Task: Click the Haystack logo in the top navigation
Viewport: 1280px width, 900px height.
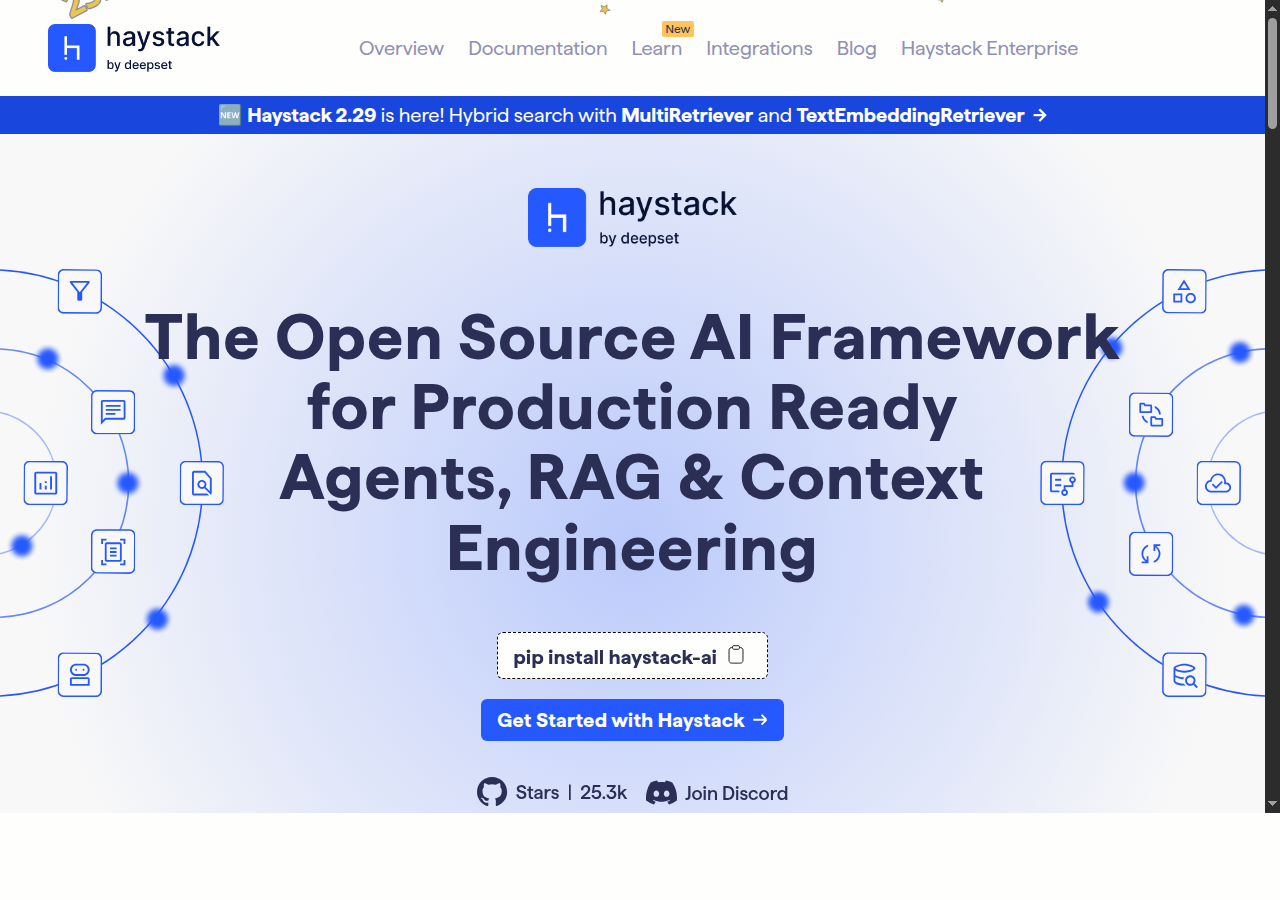Action: click(134, 48)
